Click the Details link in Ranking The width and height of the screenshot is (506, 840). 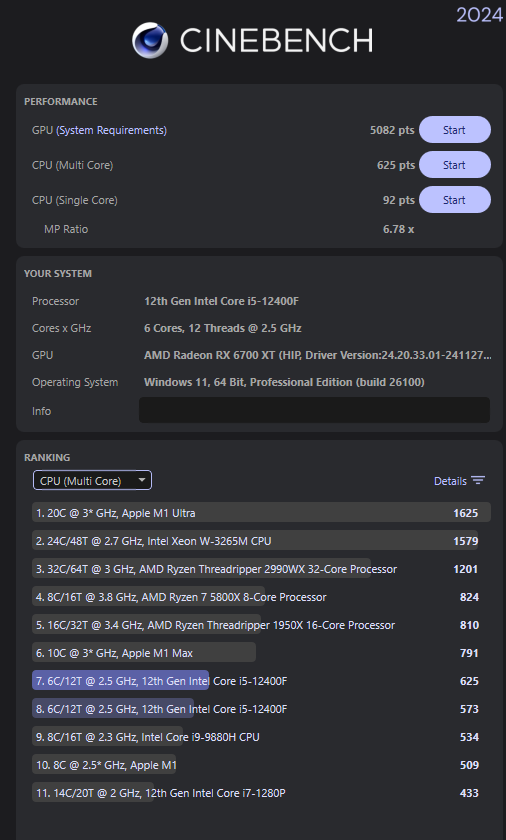coord(450,481)
